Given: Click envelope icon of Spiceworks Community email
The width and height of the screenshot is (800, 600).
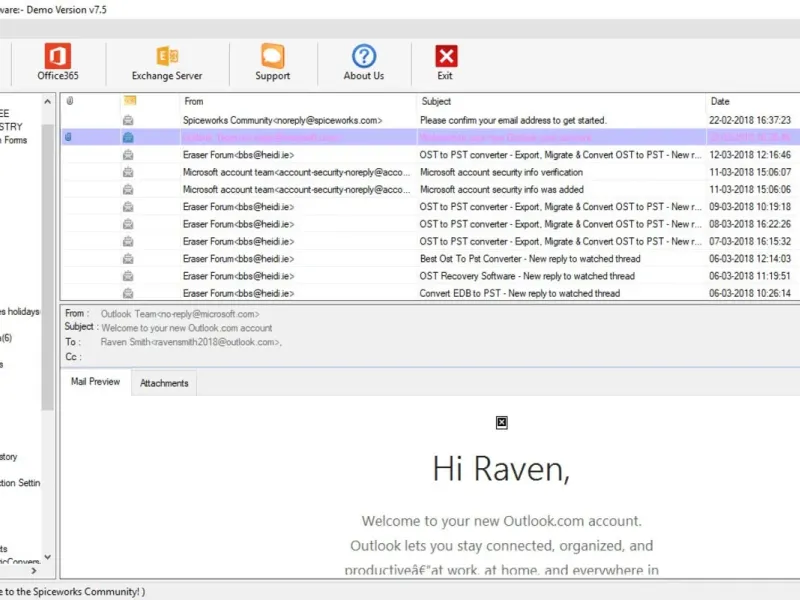Looking at the screenshot, I should coord(128,120).
